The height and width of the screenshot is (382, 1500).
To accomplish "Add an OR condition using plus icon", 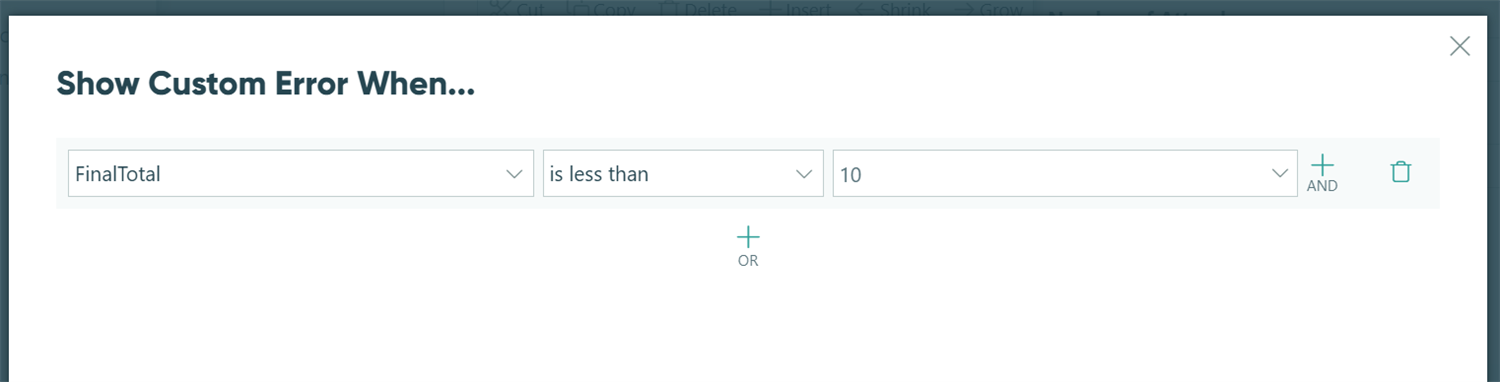I will (748, 237).
